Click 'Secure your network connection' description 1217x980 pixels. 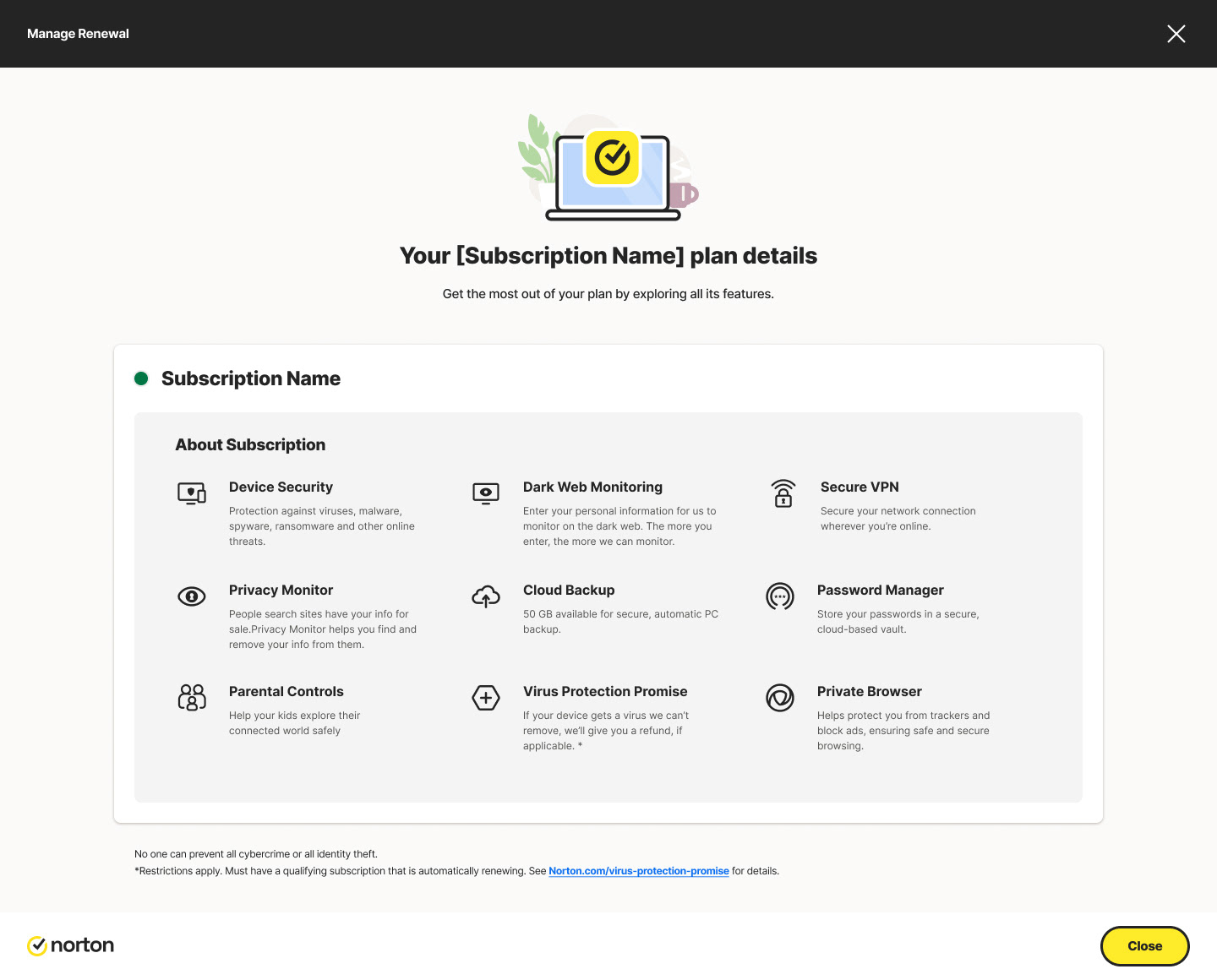[898, 519]
